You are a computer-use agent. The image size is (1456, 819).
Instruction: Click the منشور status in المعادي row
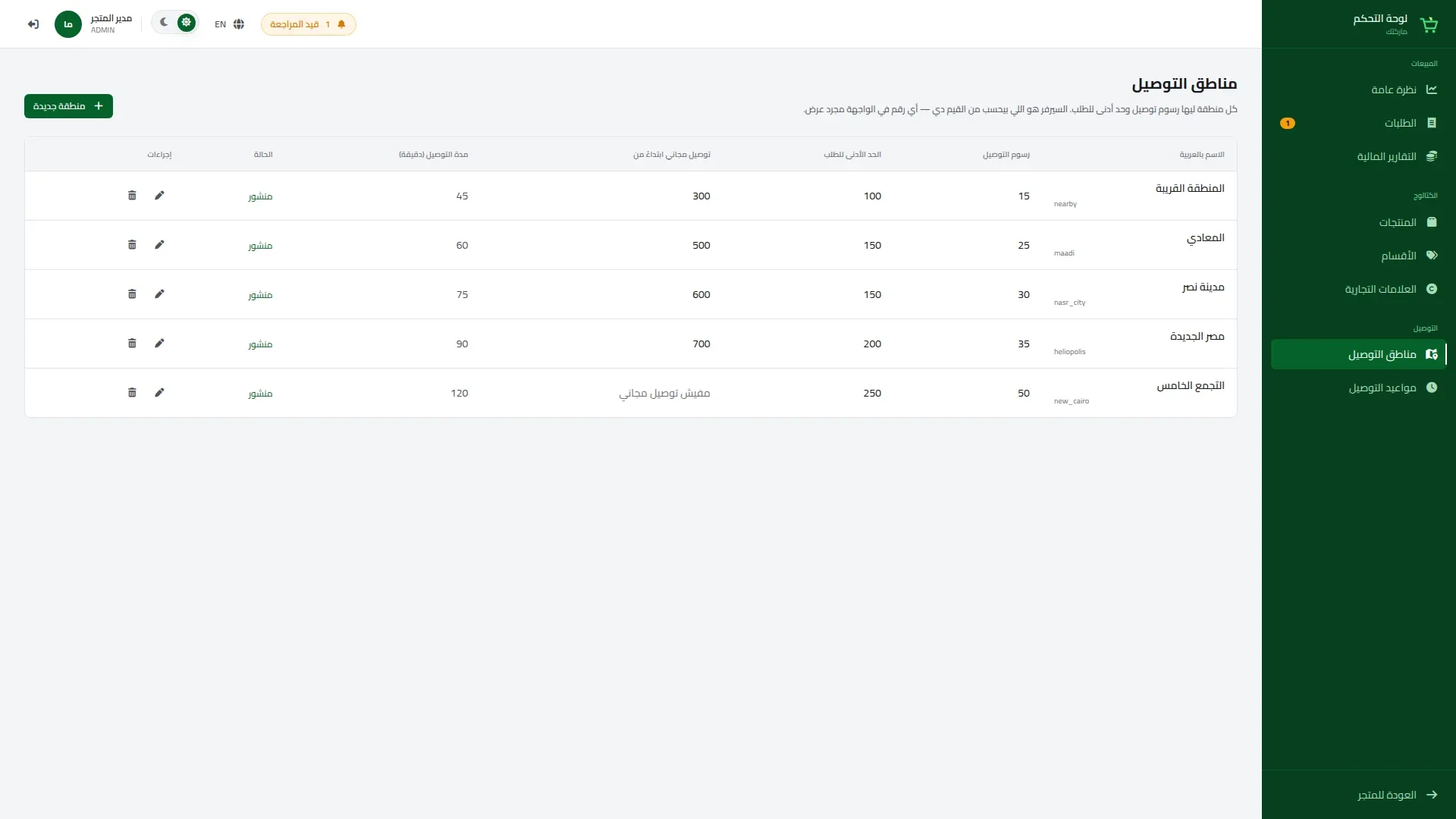(260, 246)
